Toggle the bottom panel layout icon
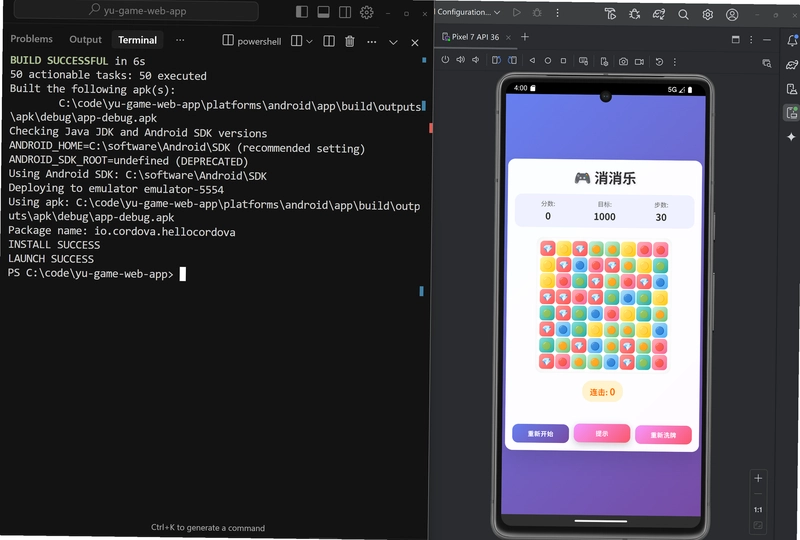Viewport: 800px width, 540px height. click(x=323, y=12)
